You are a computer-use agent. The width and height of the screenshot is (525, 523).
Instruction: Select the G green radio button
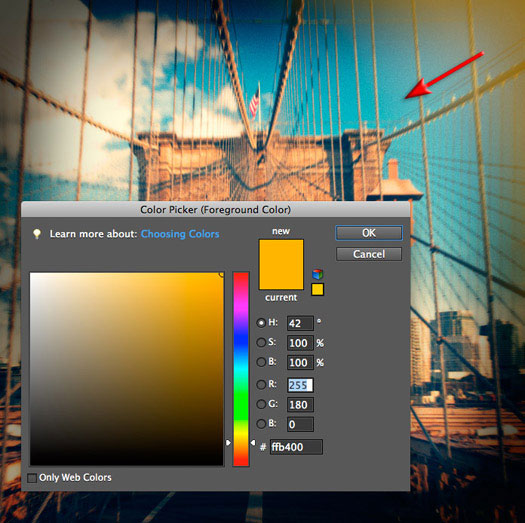coord(261,404)
